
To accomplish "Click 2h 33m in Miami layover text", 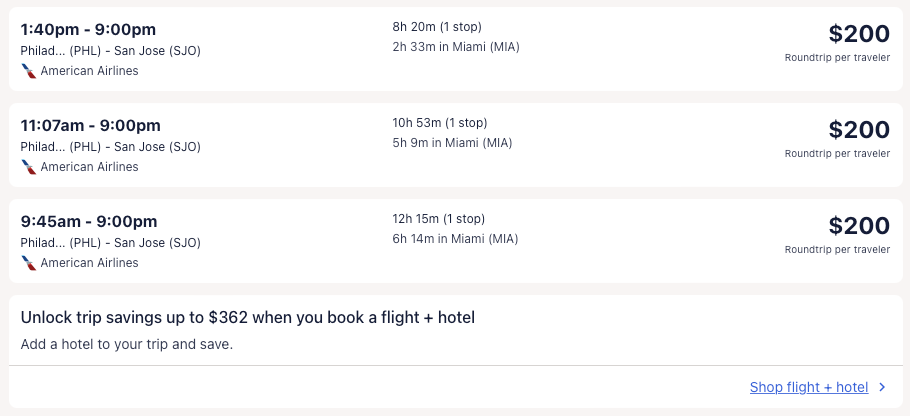I will [x=455, y=47].
